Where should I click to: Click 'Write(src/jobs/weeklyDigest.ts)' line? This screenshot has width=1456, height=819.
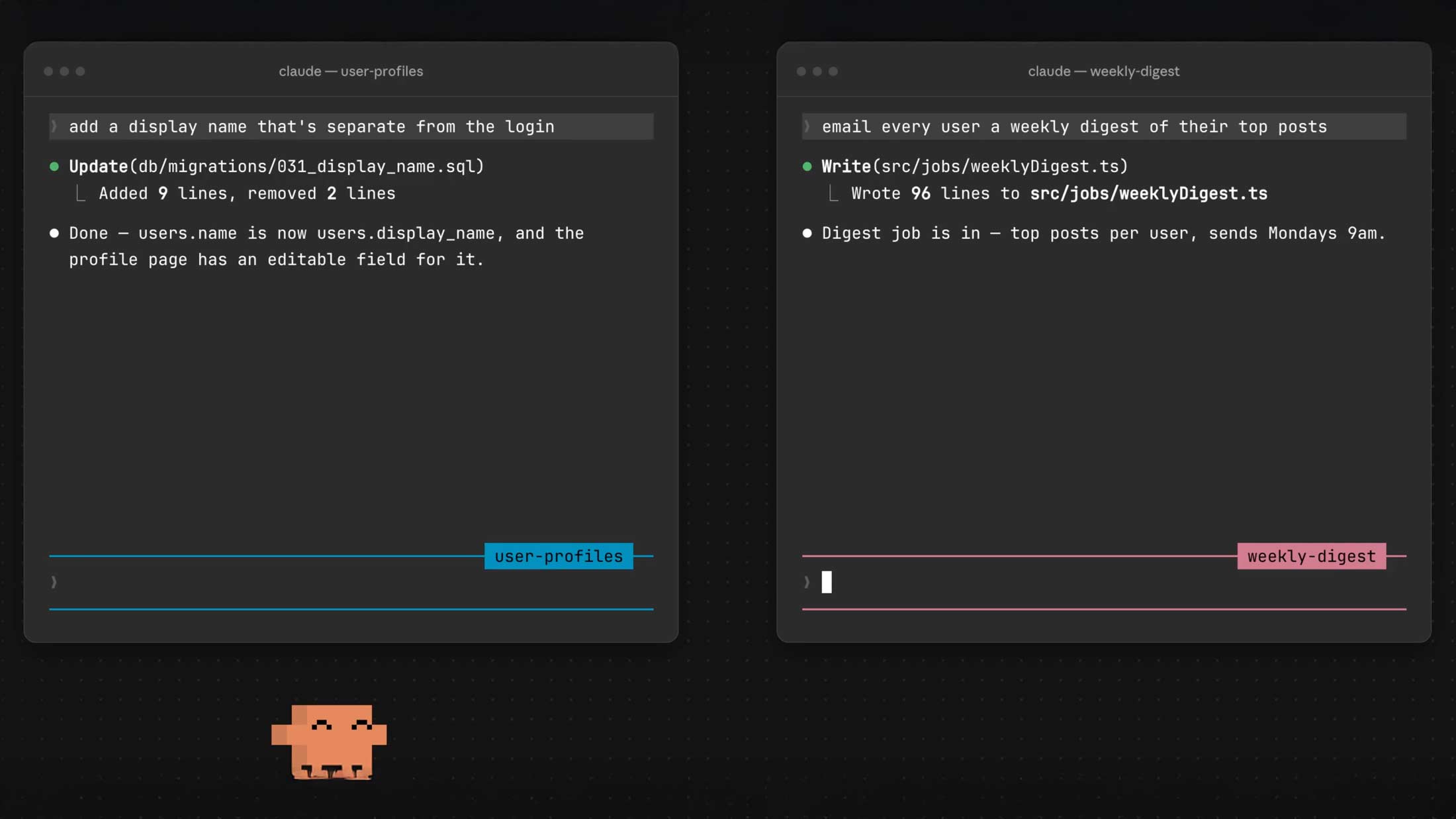[975, 166]
